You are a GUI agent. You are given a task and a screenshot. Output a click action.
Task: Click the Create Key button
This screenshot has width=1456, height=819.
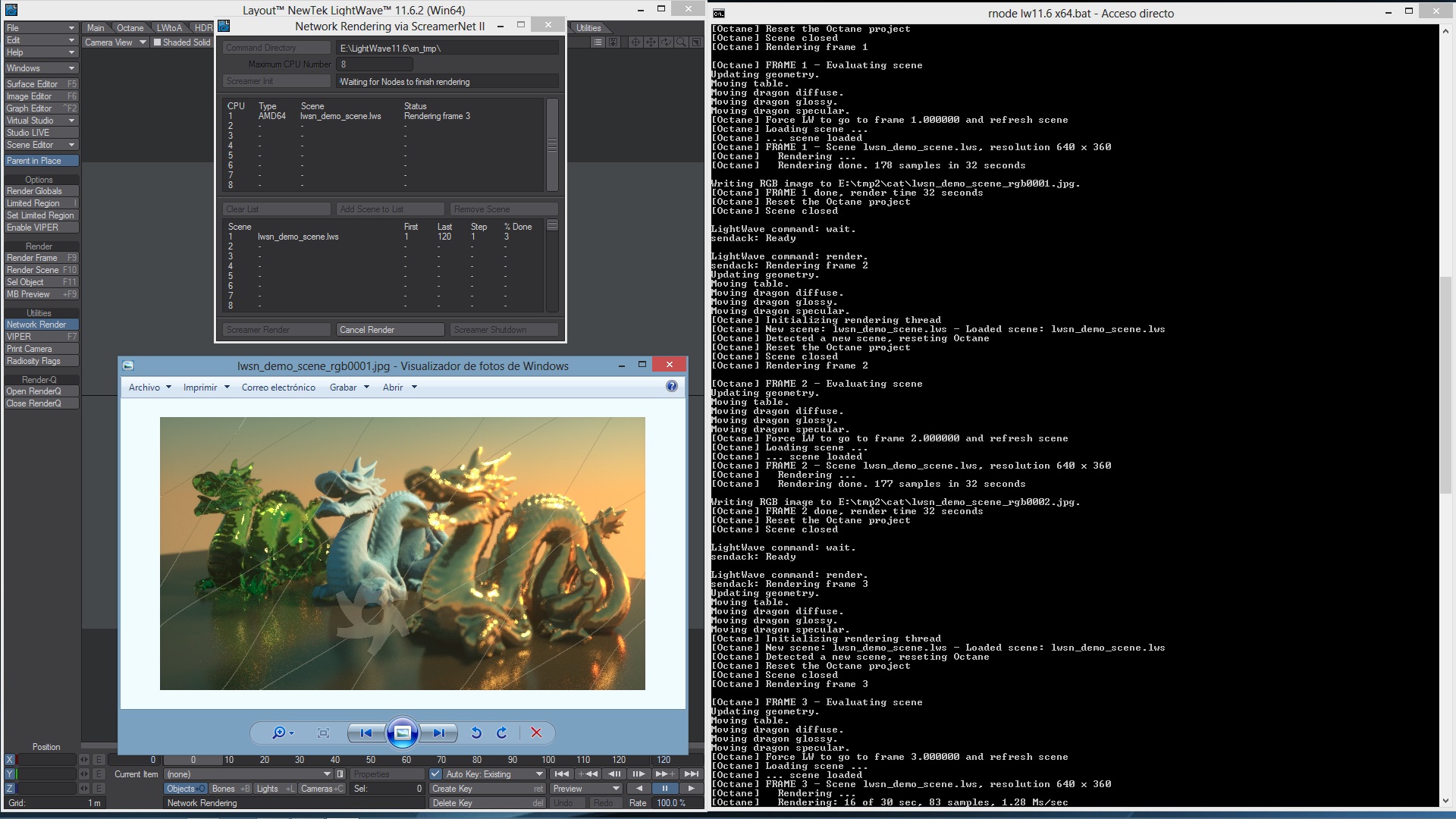(x=486, y=789)
